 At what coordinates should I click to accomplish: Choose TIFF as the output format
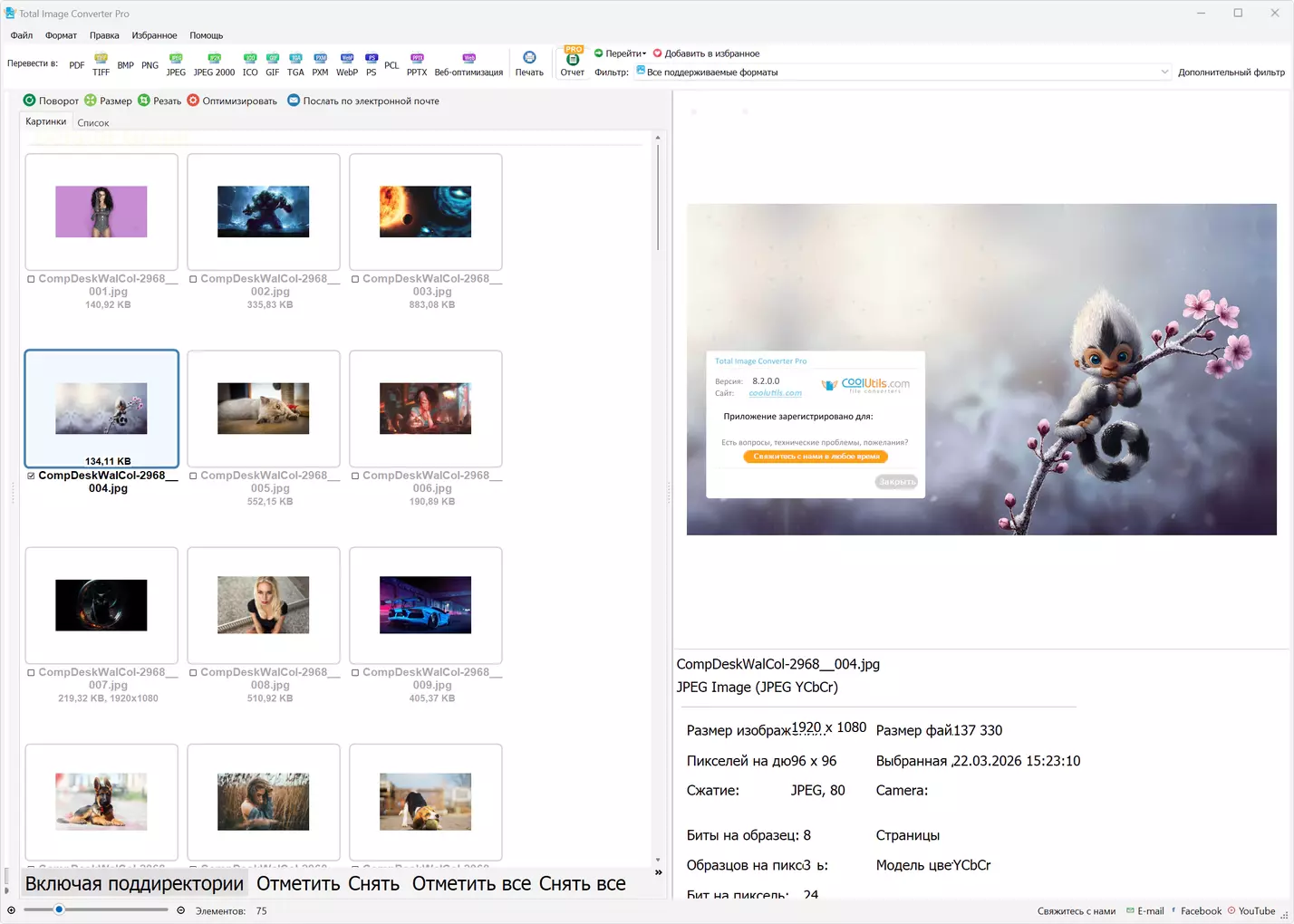[101, 65]
